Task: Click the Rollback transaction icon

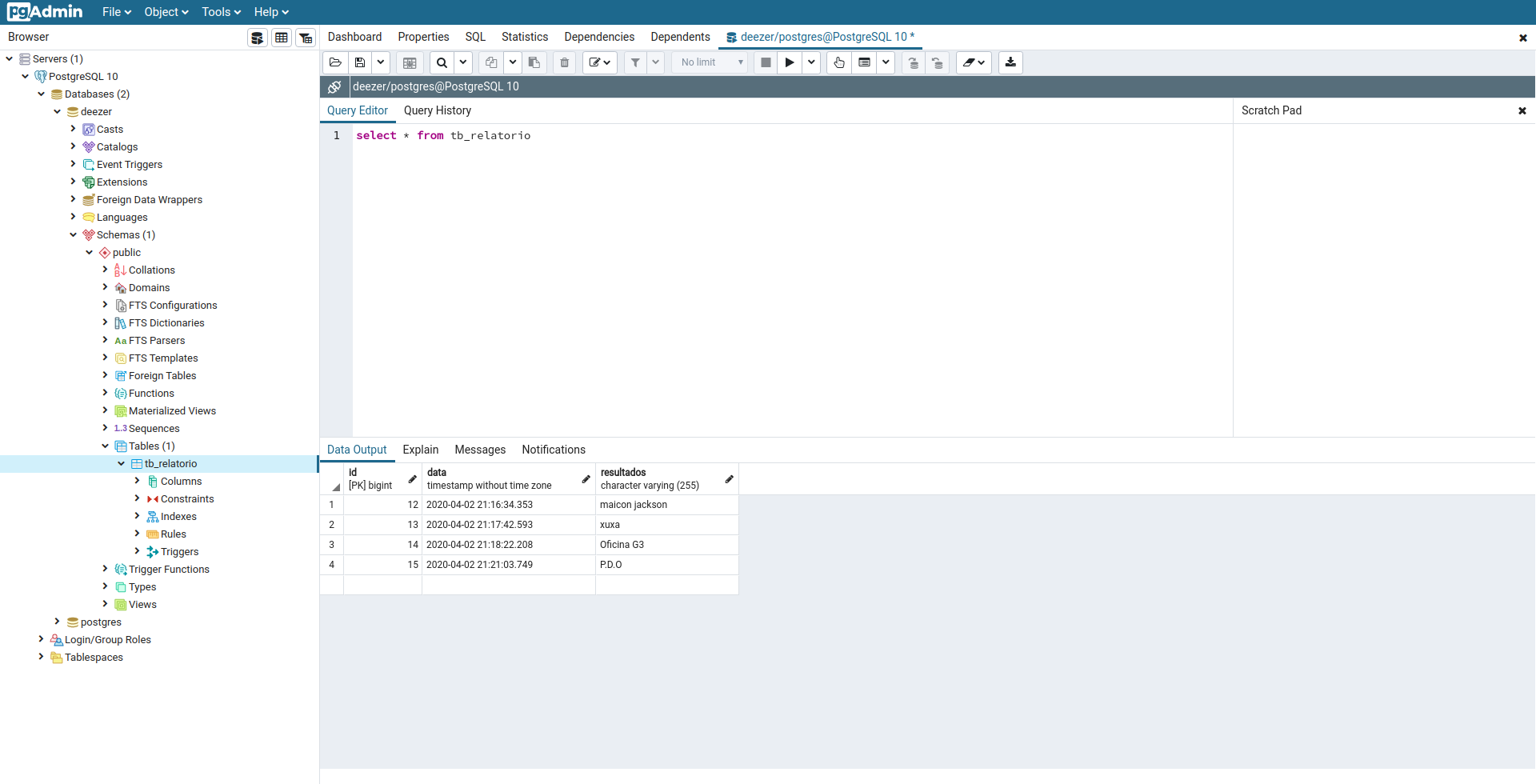Action: point(938,62)
